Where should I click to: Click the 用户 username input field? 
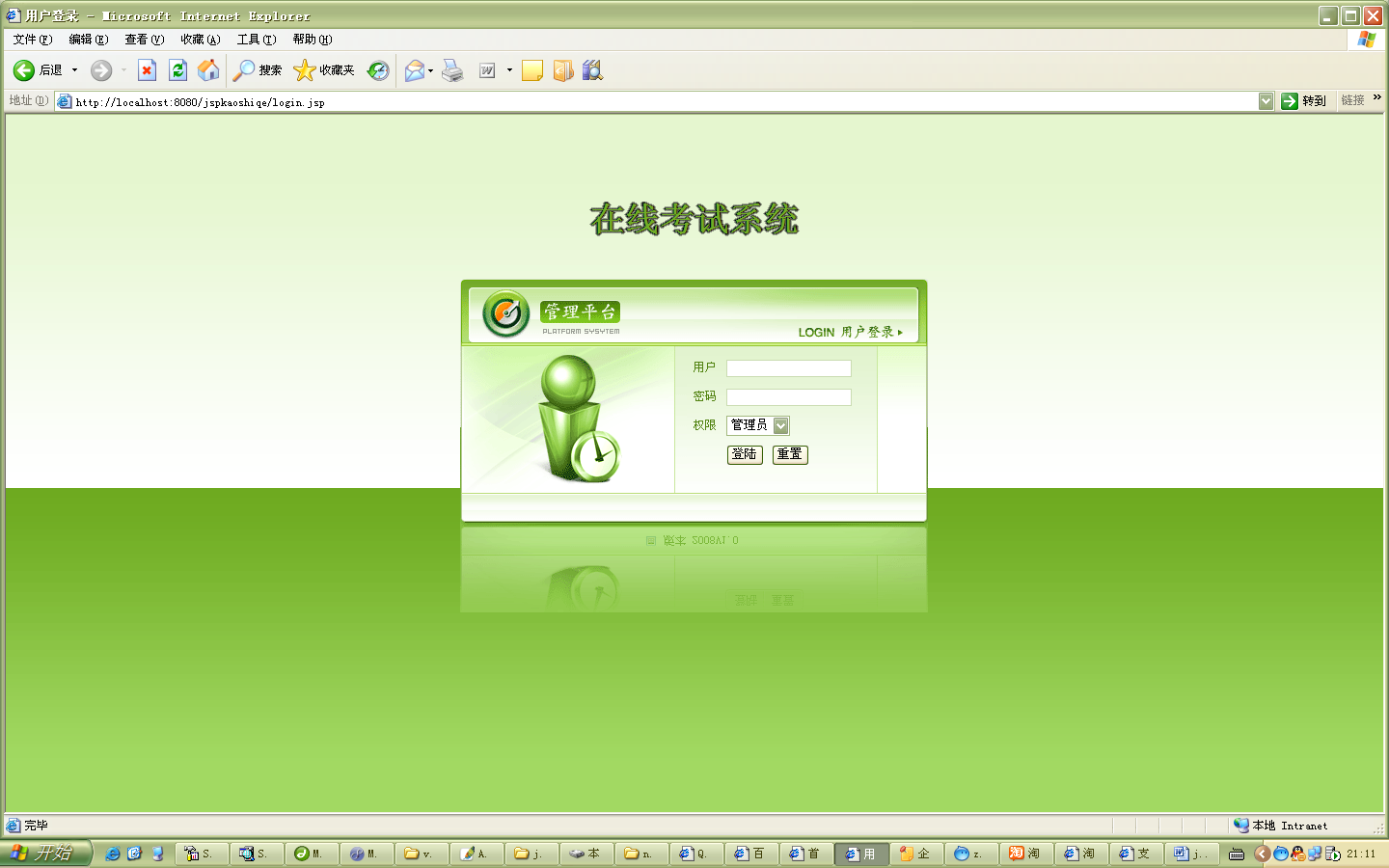click(788, 368)
